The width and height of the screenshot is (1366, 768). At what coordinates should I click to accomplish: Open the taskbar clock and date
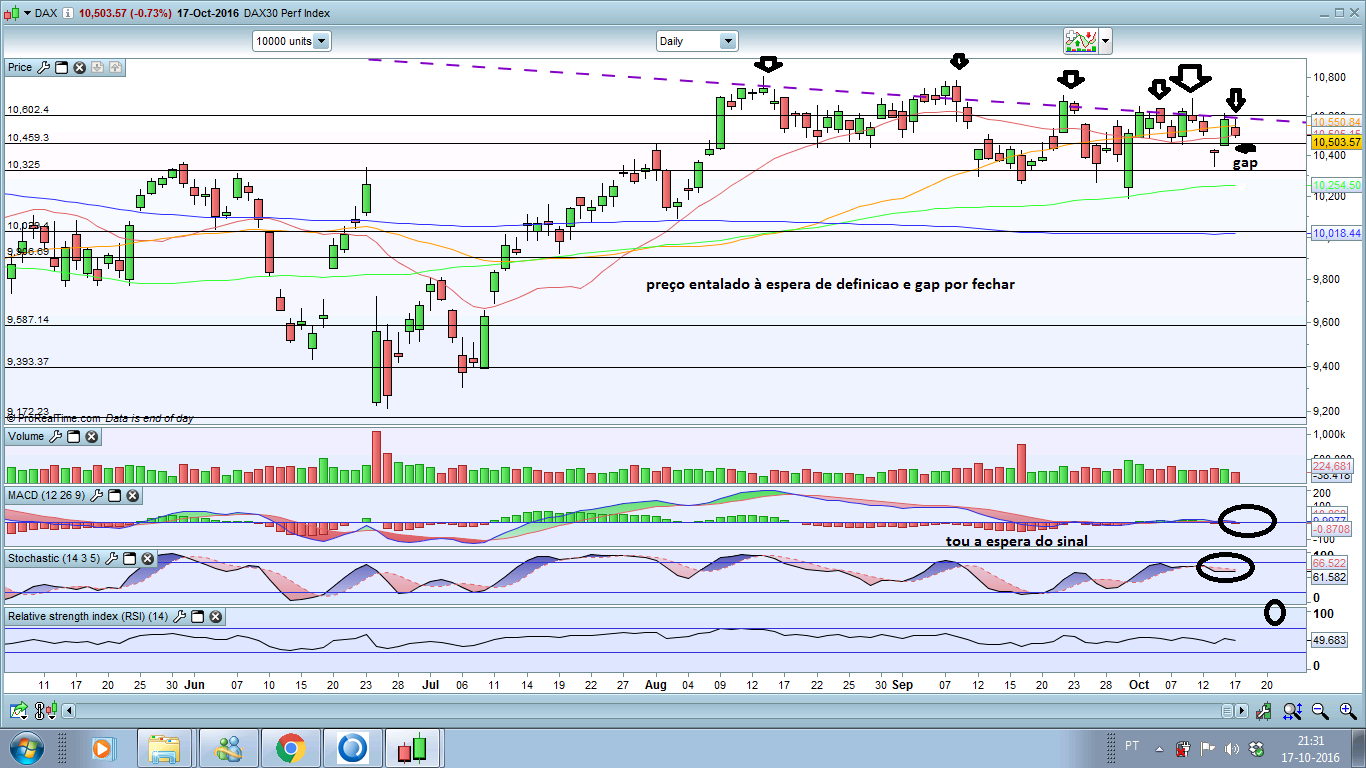[x=1312, y=748]
